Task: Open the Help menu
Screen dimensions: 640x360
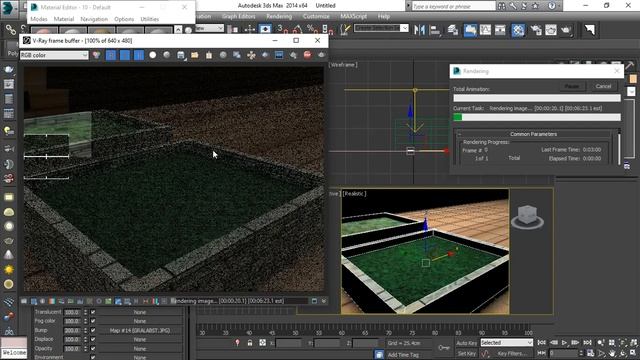Action: (x=384, y=16)
